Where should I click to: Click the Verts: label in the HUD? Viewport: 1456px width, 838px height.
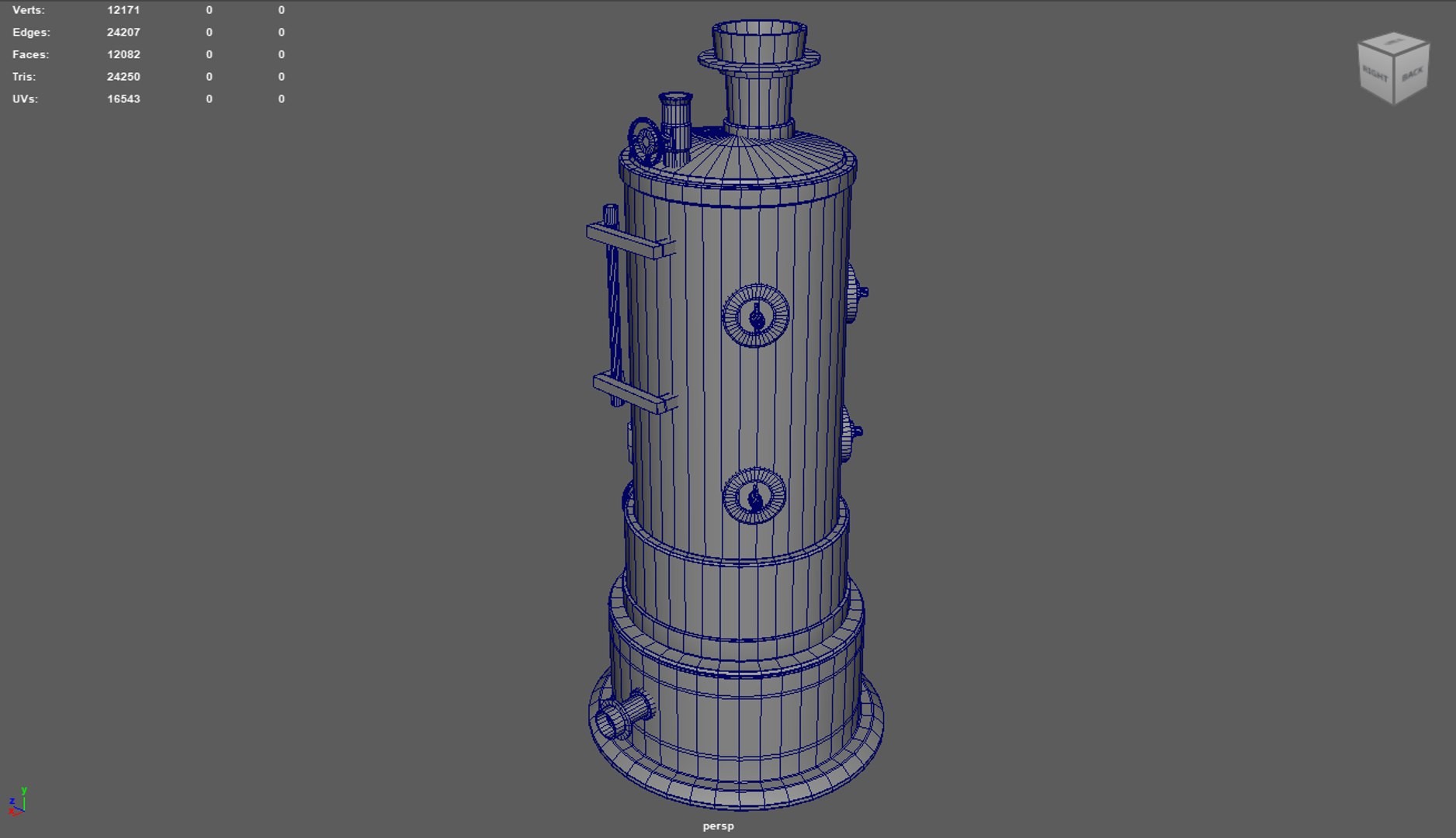pyautogui.click(x=28, y=10)
